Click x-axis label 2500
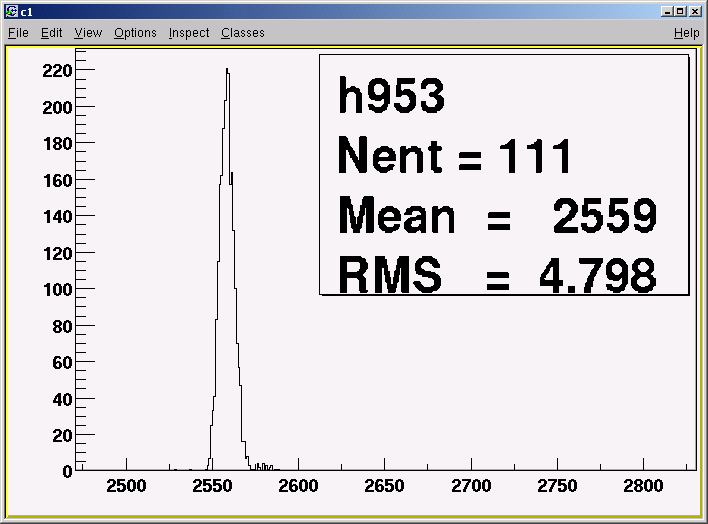 point(126,486)
